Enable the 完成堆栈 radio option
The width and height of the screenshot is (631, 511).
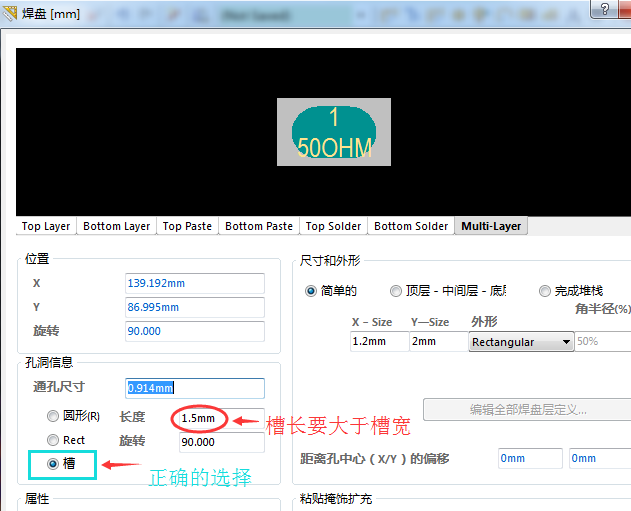(x=545, y=291)
